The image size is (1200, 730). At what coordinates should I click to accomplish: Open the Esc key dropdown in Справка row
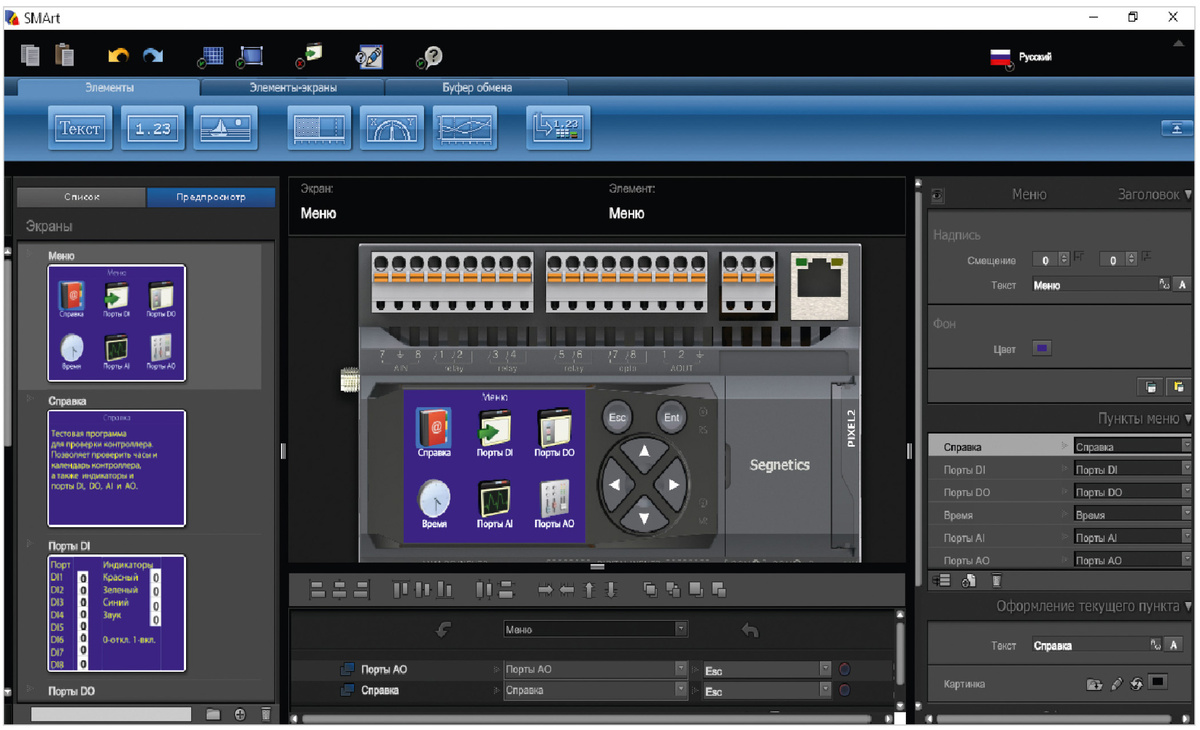coord(767,690)
